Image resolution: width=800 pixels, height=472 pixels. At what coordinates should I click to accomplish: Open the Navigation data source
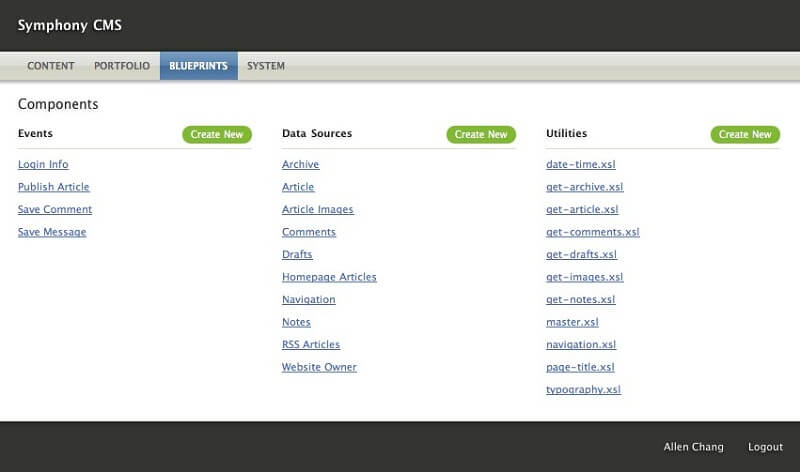coord(309,300)
